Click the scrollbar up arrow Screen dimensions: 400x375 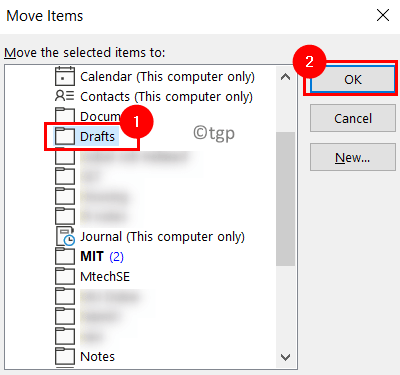285,77
